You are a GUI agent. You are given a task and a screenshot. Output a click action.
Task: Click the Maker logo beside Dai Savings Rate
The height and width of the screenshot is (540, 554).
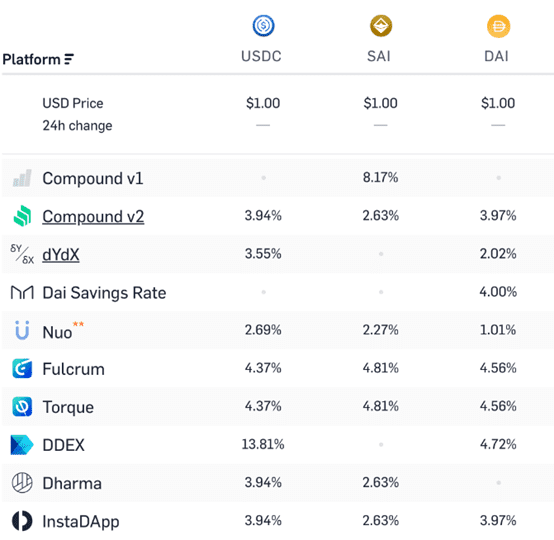coord(22,292)
